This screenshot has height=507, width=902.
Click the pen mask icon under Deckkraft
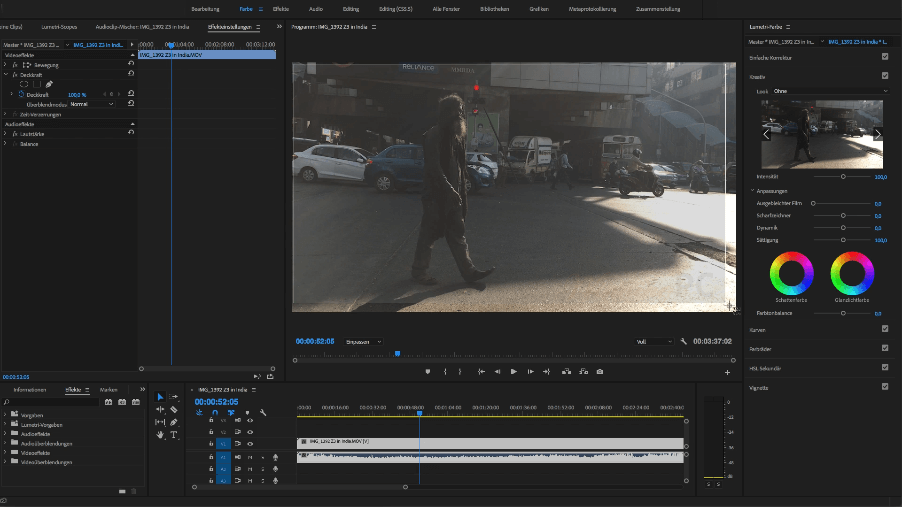(x=49, y=84)
